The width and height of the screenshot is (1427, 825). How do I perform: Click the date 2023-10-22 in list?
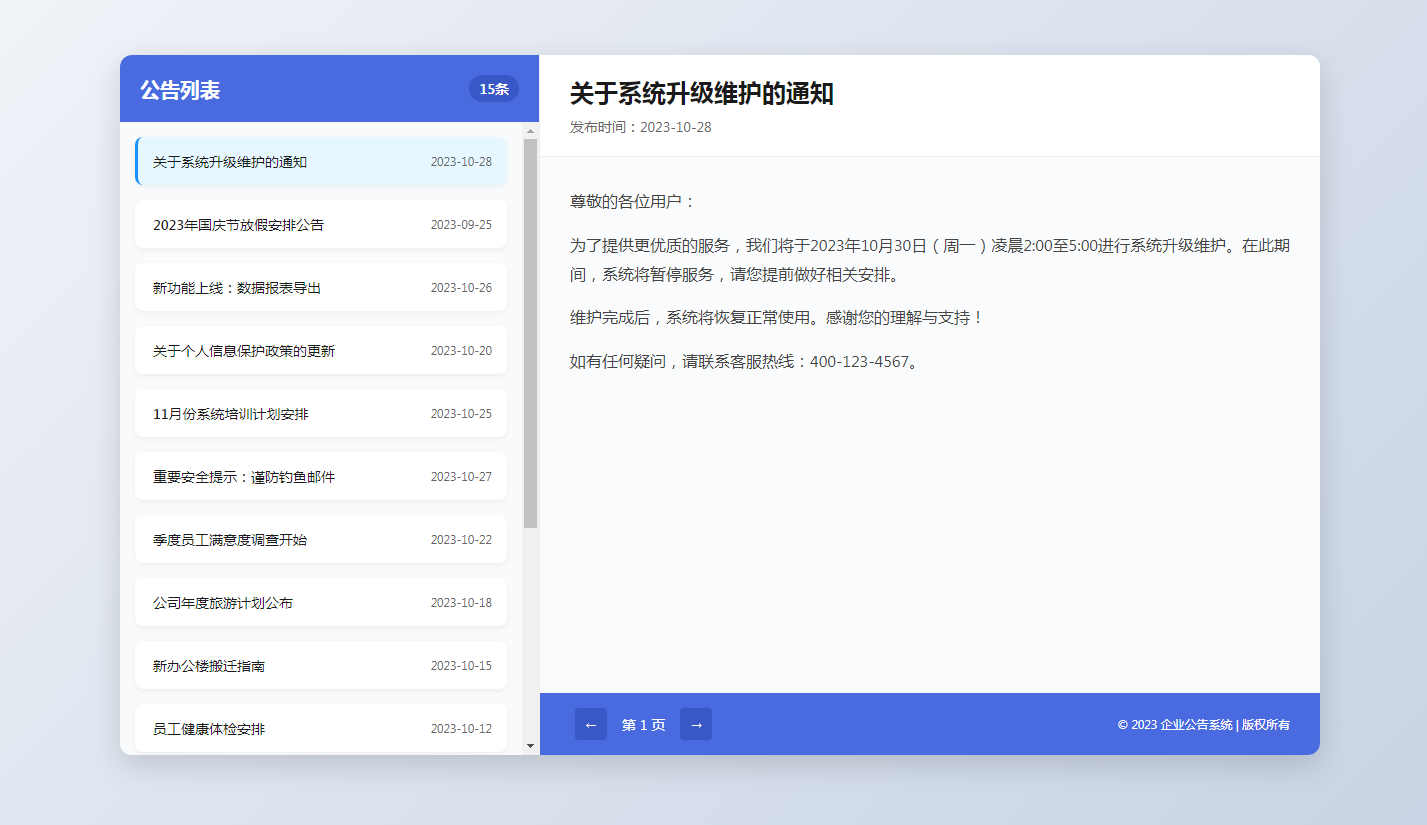pyautogui.click(x=461, y=539)
